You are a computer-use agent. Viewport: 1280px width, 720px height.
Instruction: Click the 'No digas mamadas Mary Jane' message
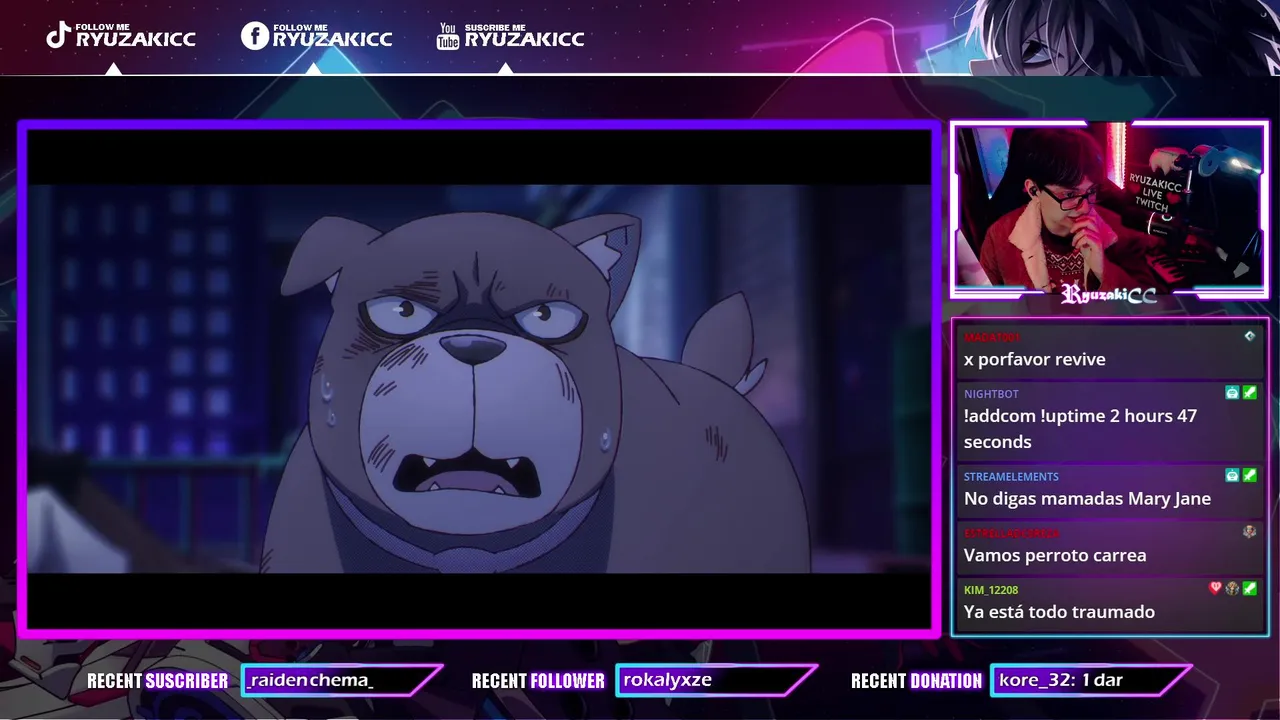click(x=1087, y=498)
